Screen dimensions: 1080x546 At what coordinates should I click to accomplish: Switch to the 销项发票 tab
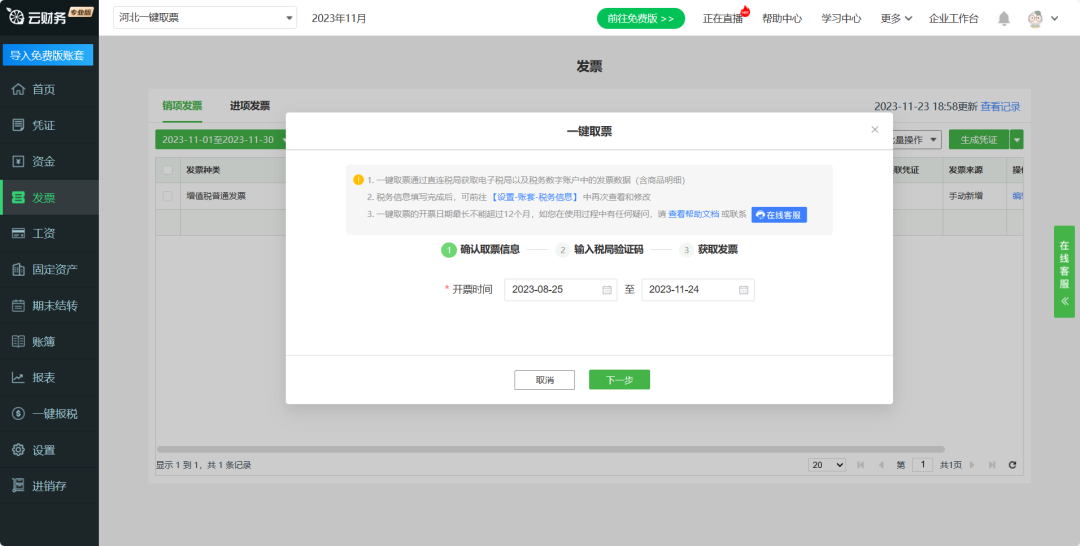click(x=182, y=105)
